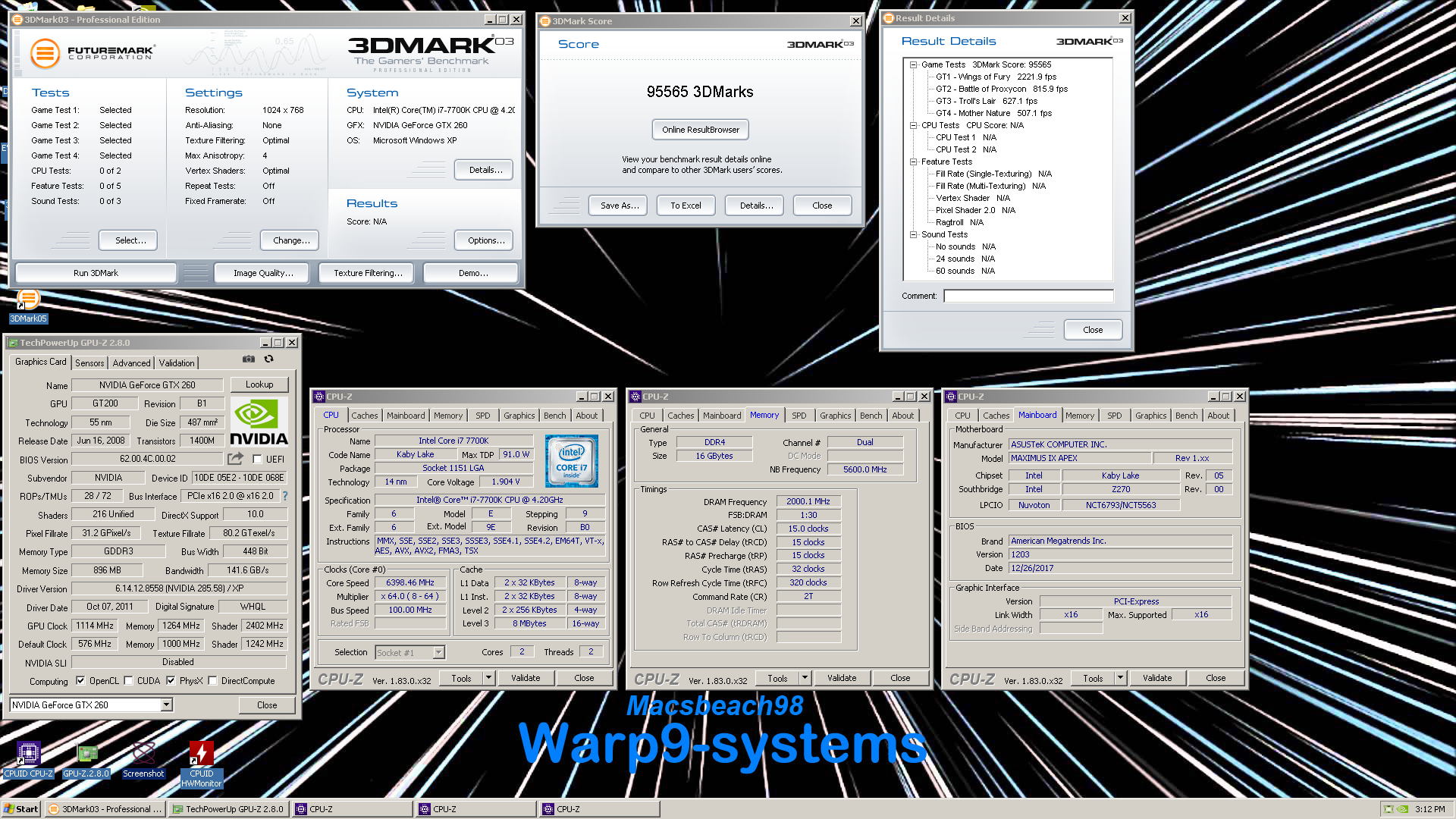This screenshot has height=819, width=1456.
Task: Select SPD tab in the Memory CPU-Z window
Action: coord(799,416)
